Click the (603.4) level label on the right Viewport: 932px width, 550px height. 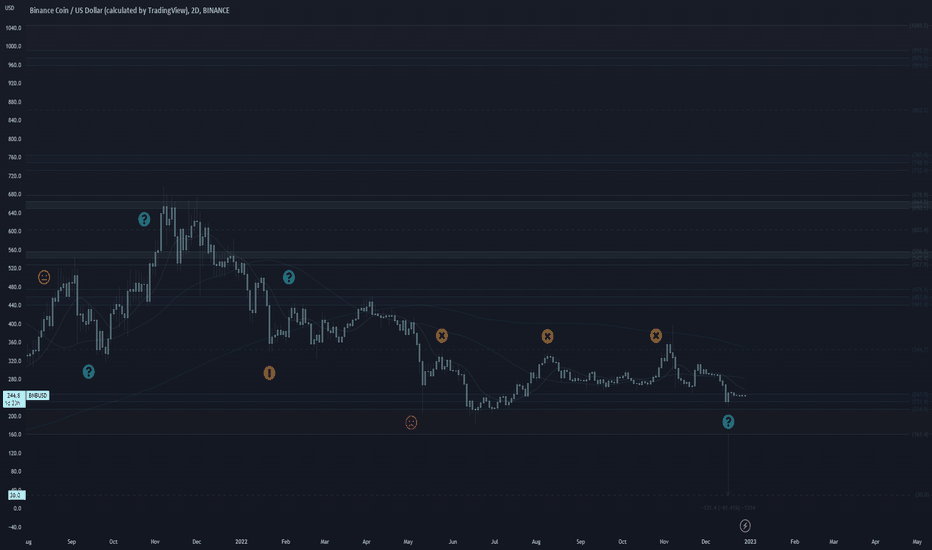(920, 230)
